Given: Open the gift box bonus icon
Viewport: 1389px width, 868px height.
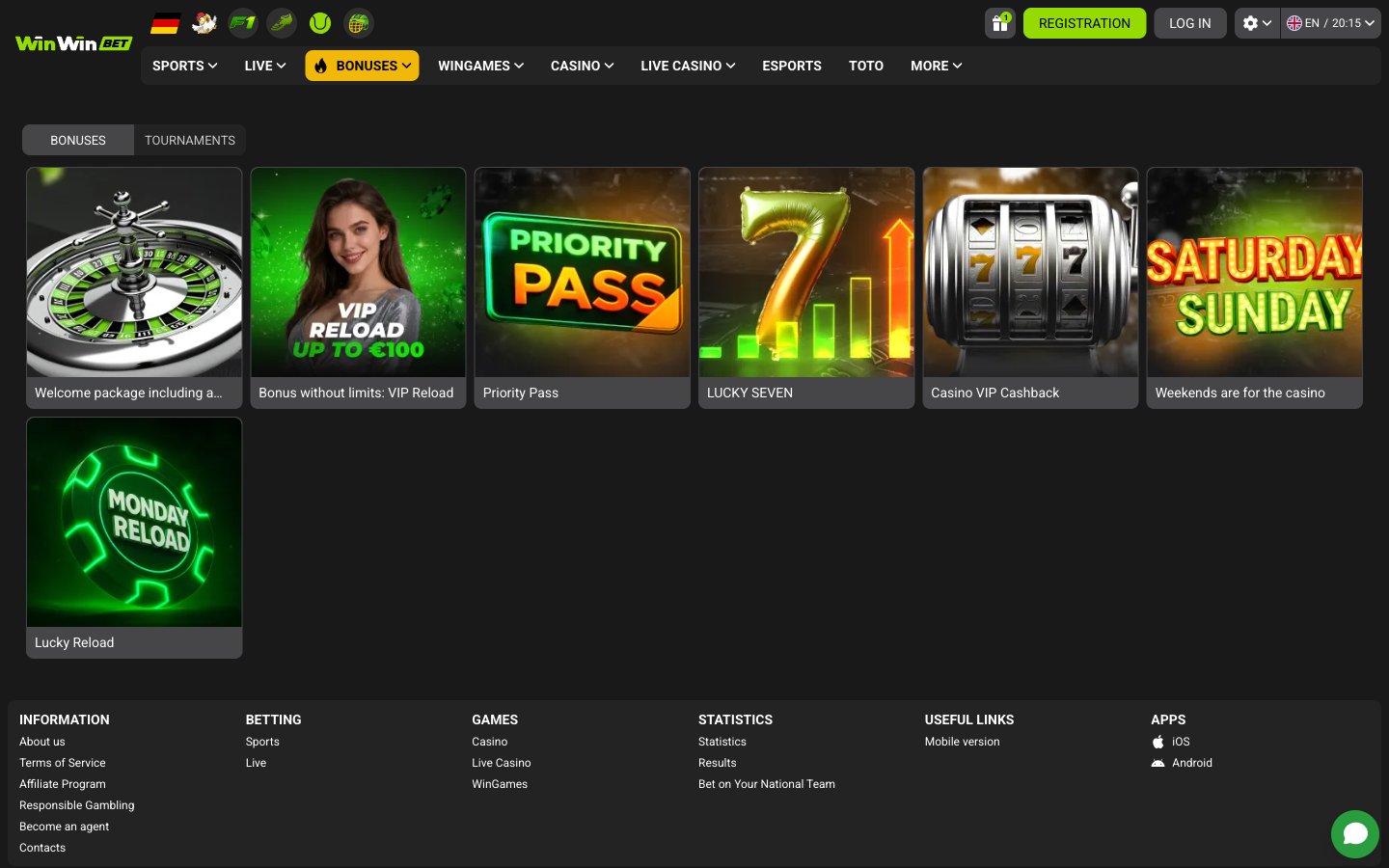Looking at the screenshot, I should 1000,23.
